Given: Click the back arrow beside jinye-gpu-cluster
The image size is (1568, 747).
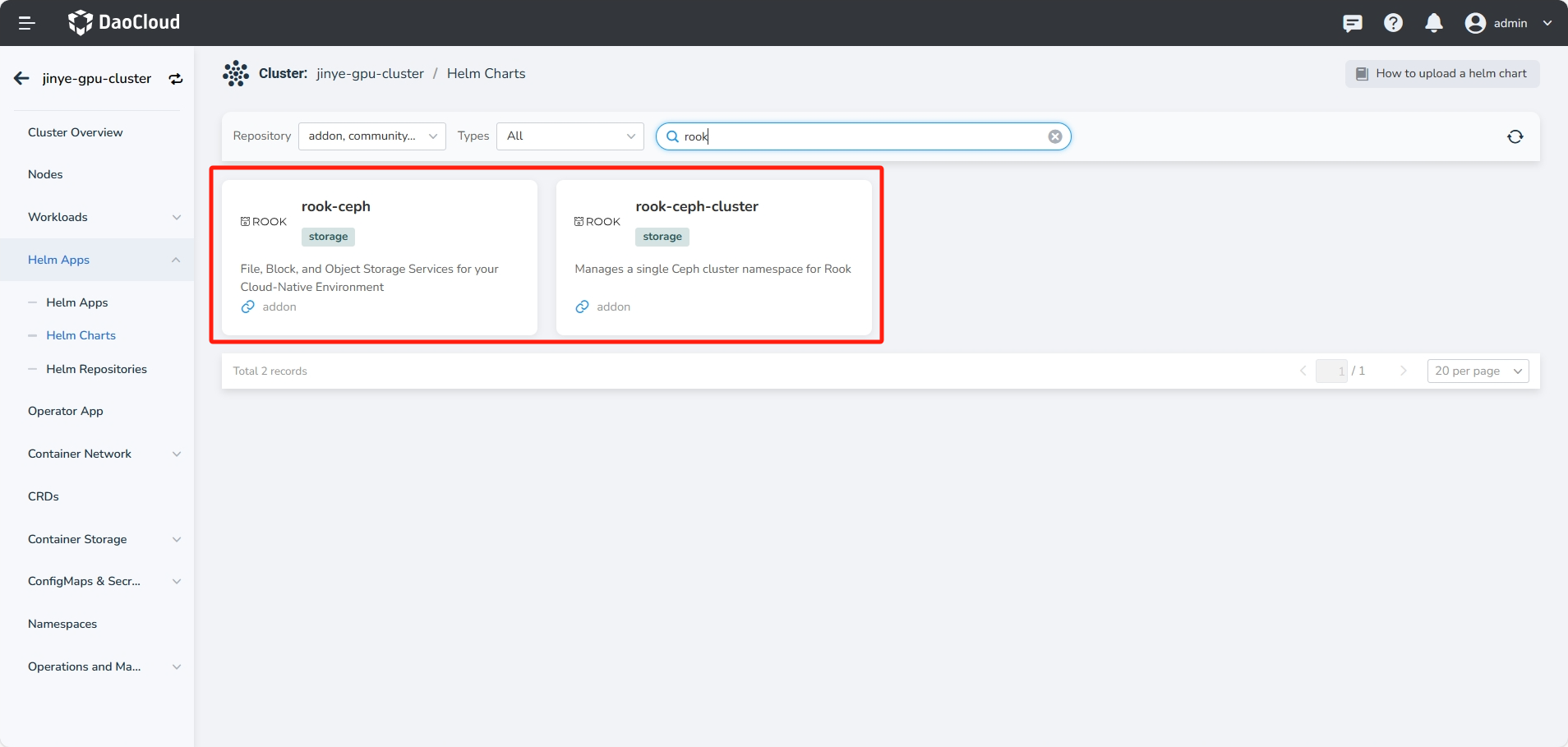Looking at the screenshot, I should 21,78.
